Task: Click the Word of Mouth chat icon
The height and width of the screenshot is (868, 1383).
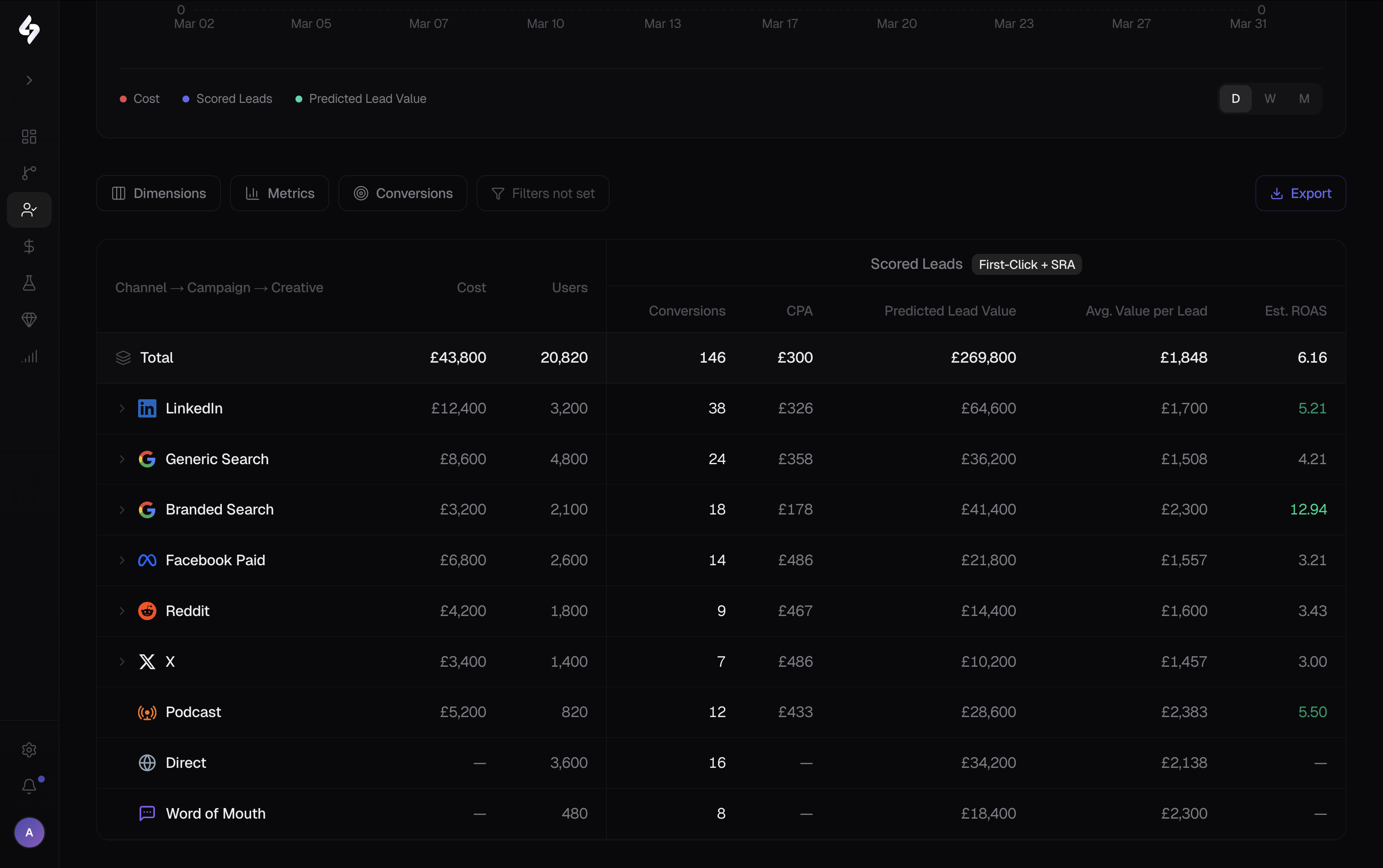Action: point(148,814)
